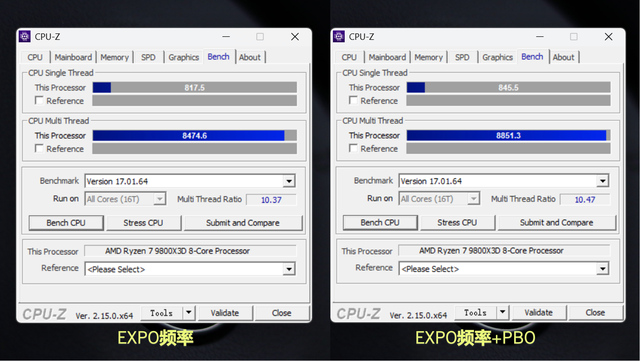Click Multi Thread Ratio value 10.47
Viewport: 640px width, 361px height.
point(585,199)
